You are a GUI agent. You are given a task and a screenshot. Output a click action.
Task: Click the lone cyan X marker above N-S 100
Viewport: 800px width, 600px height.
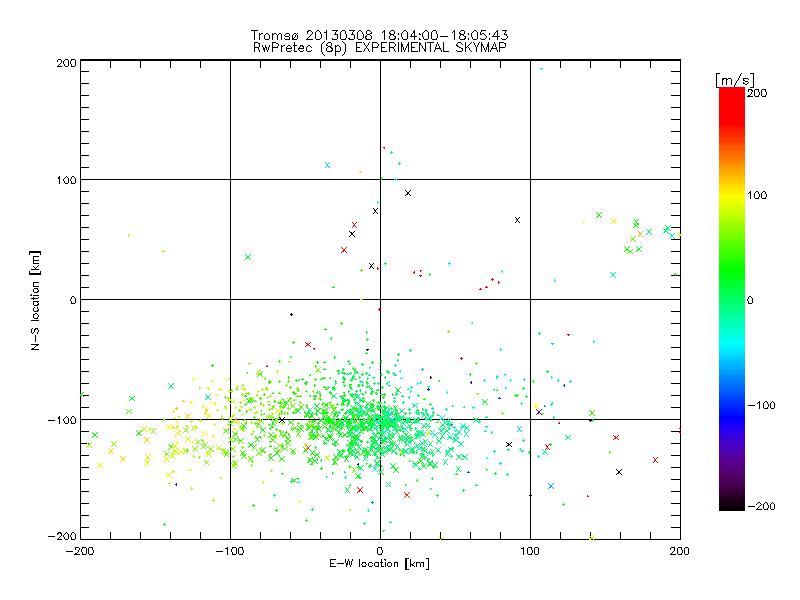[x=328, y=165]
